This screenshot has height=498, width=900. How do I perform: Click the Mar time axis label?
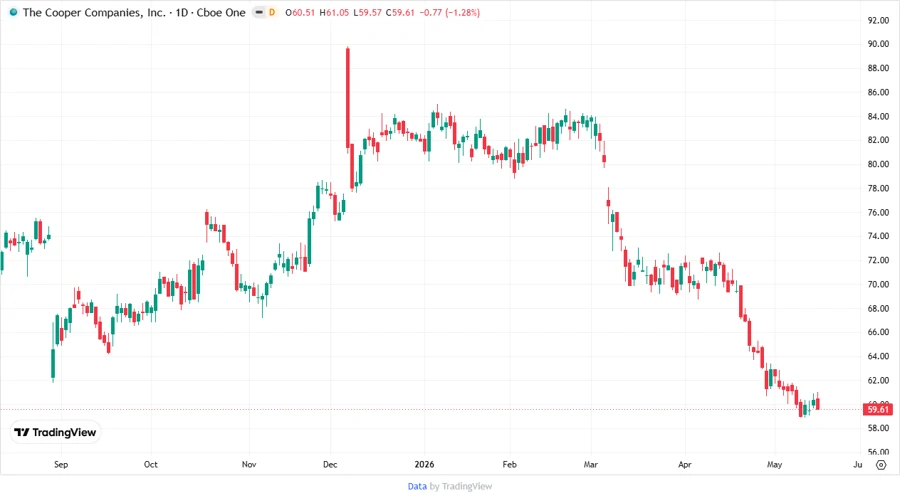591,464
